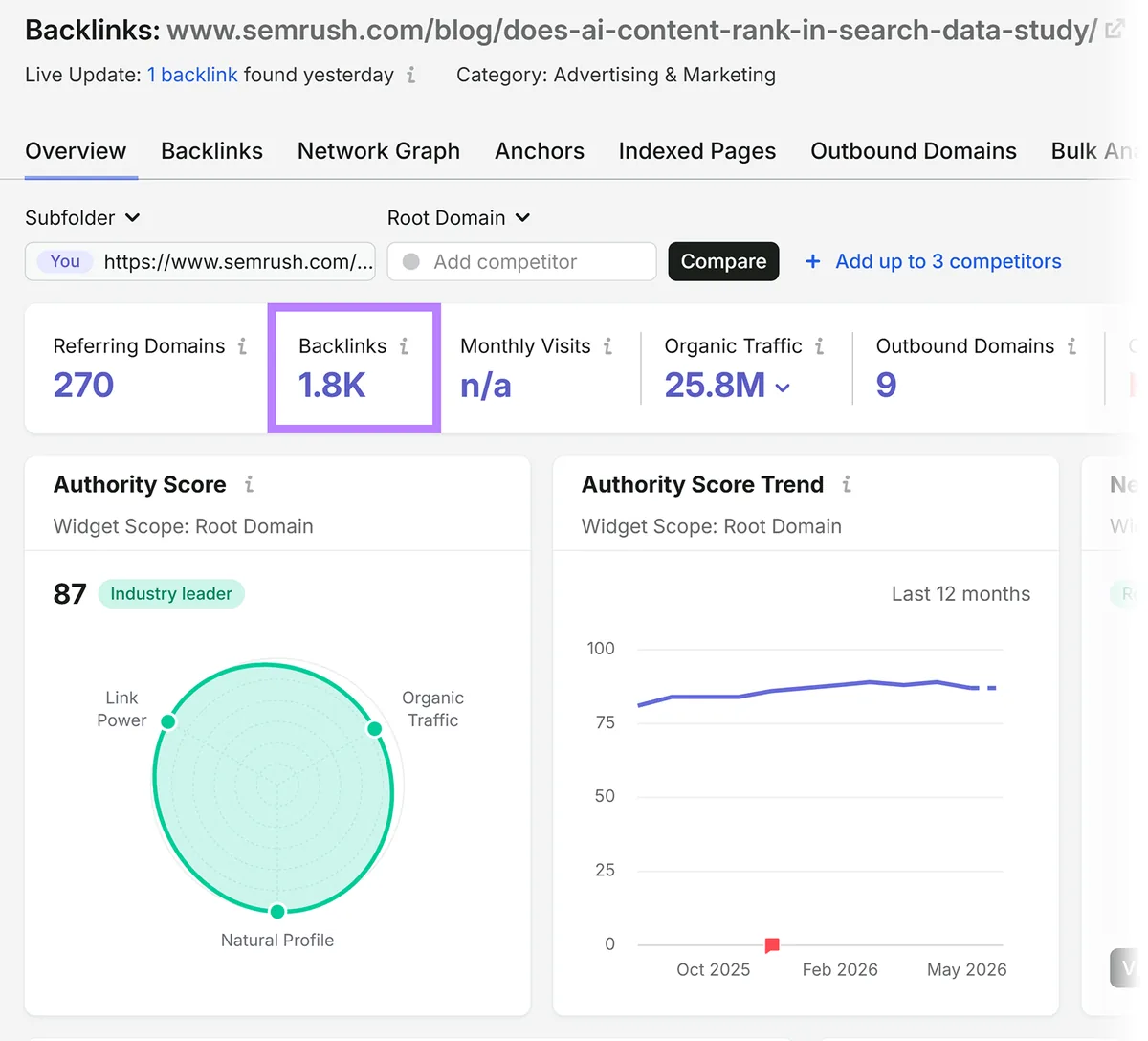
Task: Click the Last 12 months label
Action: pos(960,594)
